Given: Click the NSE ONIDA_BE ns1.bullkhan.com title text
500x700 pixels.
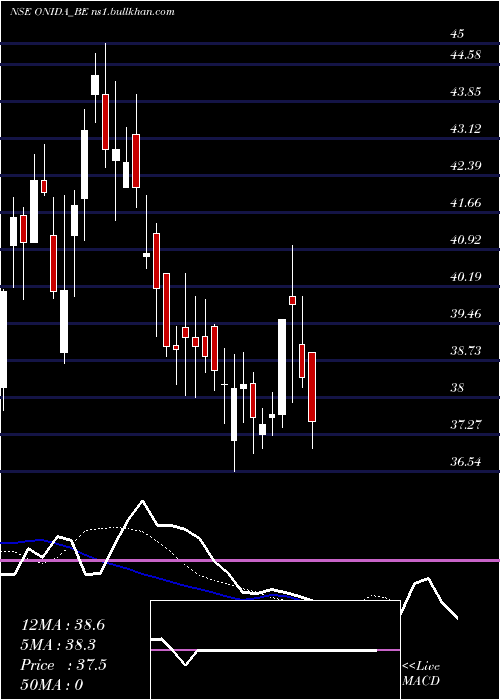Looking at the screenshot, I should 92,12.
